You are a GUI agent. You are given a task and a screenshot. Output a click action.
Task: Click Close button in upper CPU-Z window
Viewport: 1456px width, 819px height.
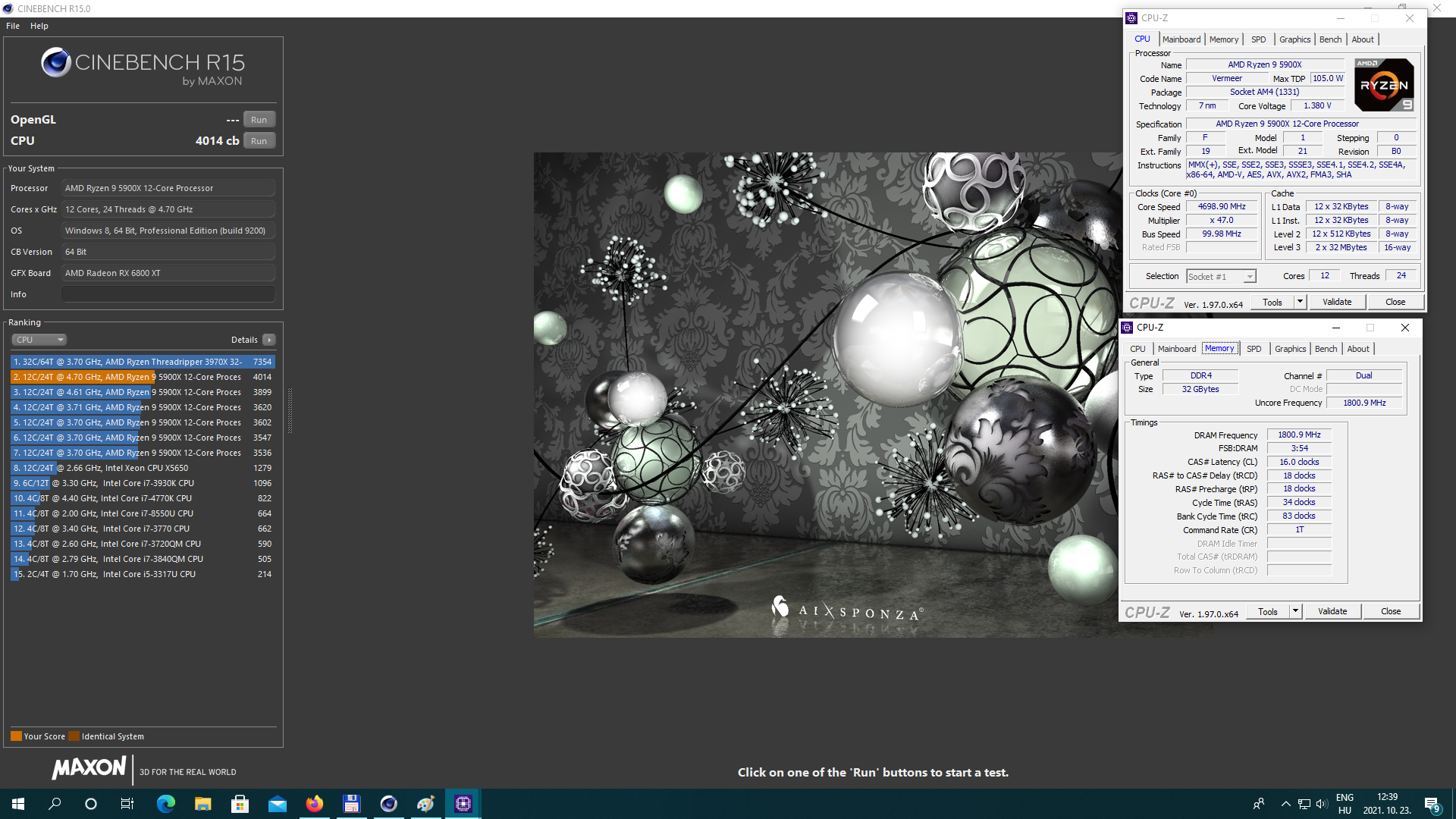point(1395,303)
